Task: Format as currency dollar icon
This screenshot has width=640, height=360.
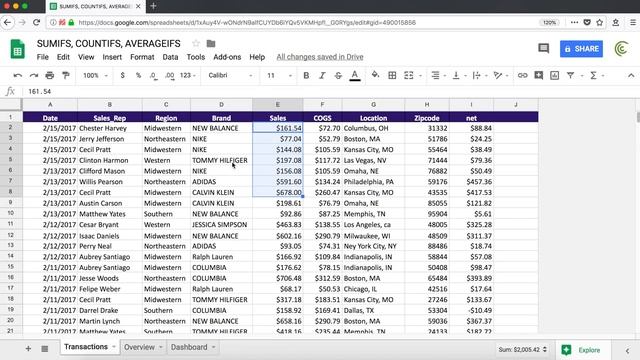Action: tap(122, 76)
